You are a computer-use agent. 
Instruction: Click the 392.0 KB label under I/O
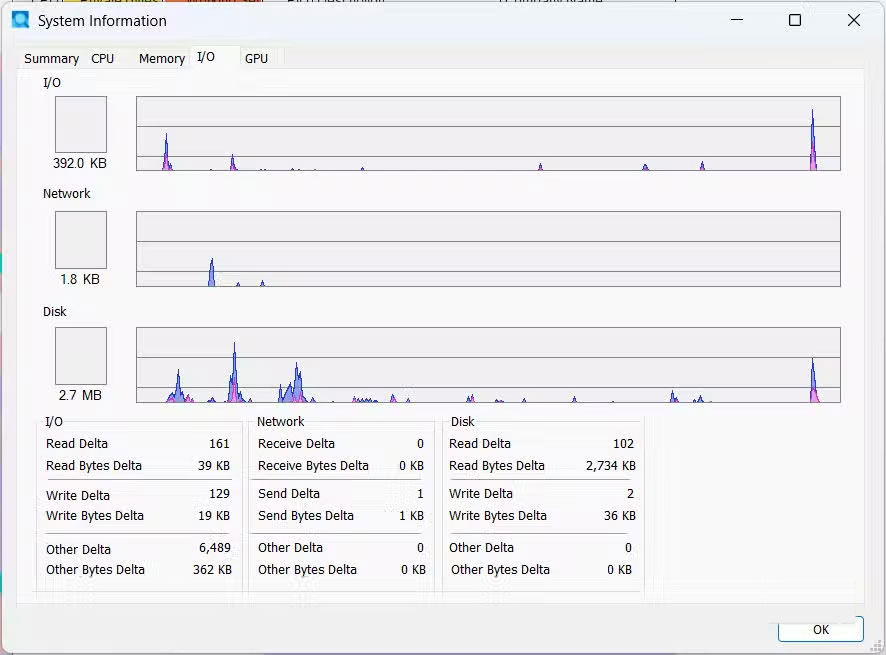pos(80,164)
